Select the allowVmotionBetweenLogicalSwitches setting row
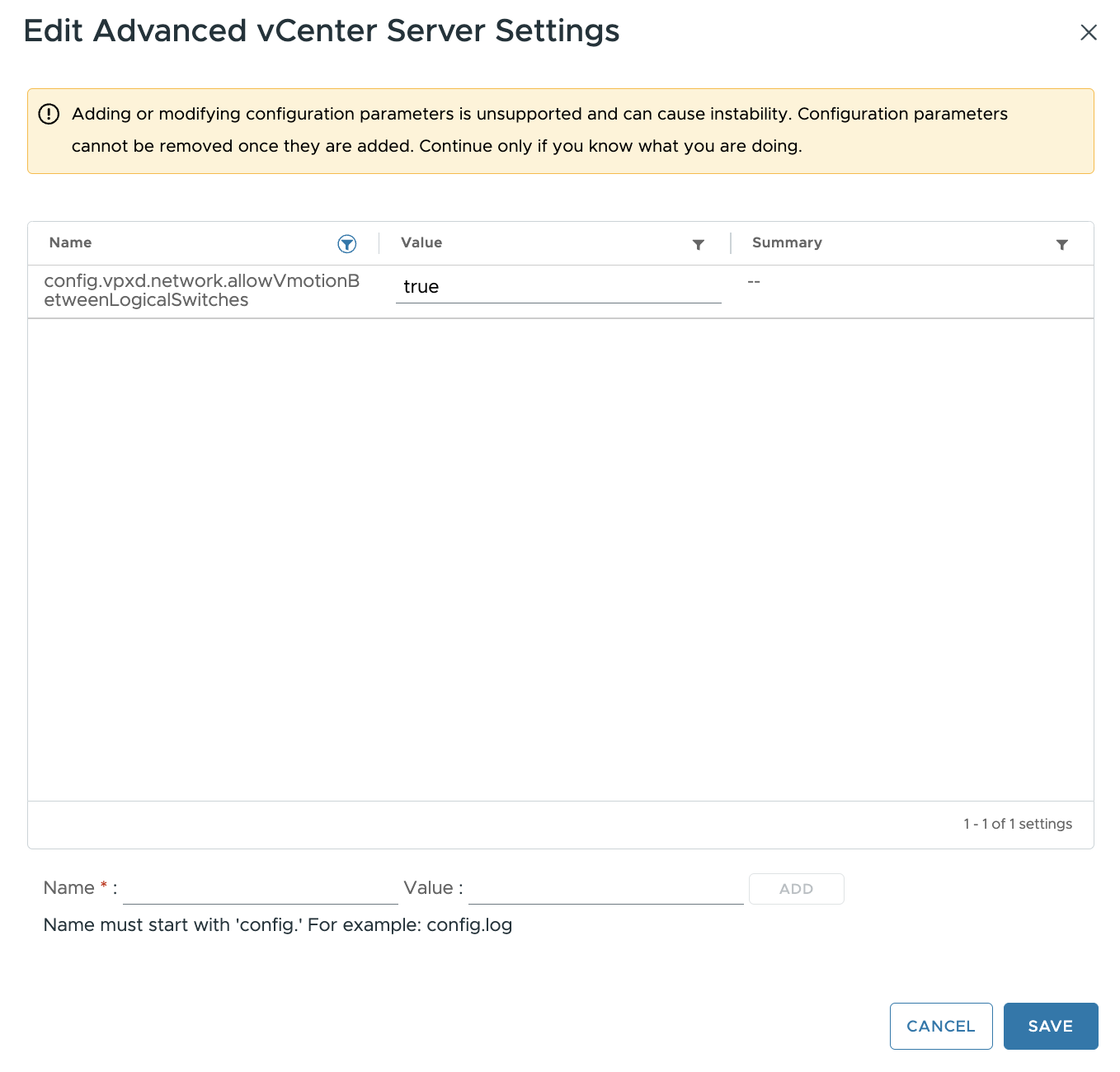The height and width of the screenshot is (1072, 1120). pyautogui.click(x=201, y=290)
